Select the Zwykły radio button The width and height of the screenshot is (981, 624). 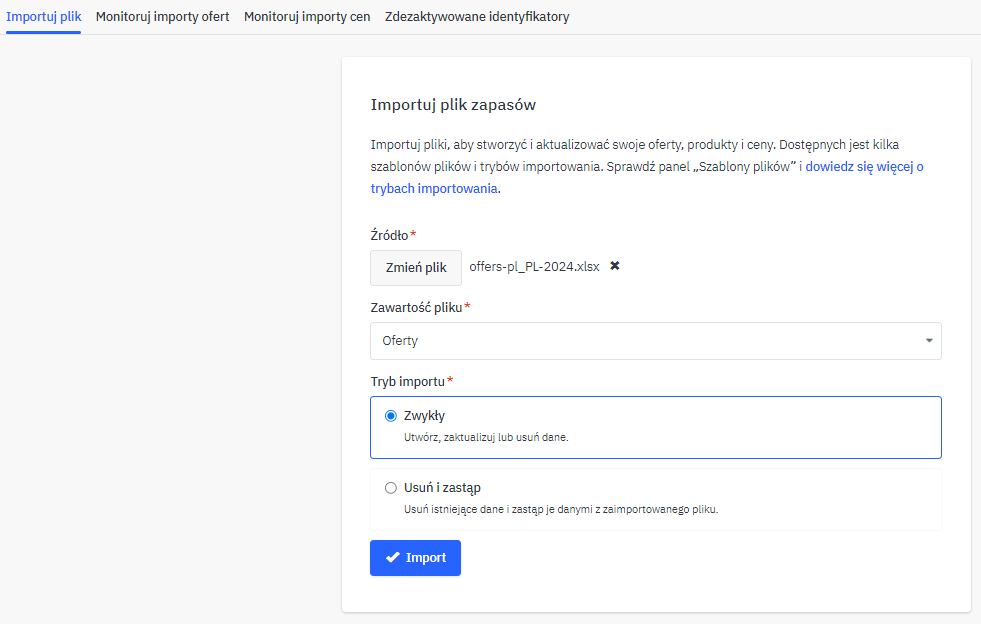click(x=391, y=416)
